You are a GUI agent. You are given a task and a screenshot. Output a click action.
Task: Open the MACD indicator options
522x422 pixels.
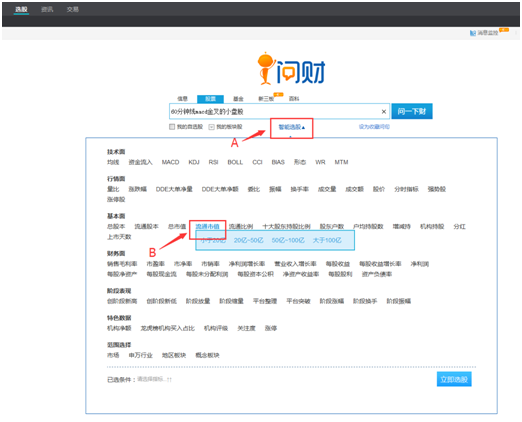click(x=170, y=162)
